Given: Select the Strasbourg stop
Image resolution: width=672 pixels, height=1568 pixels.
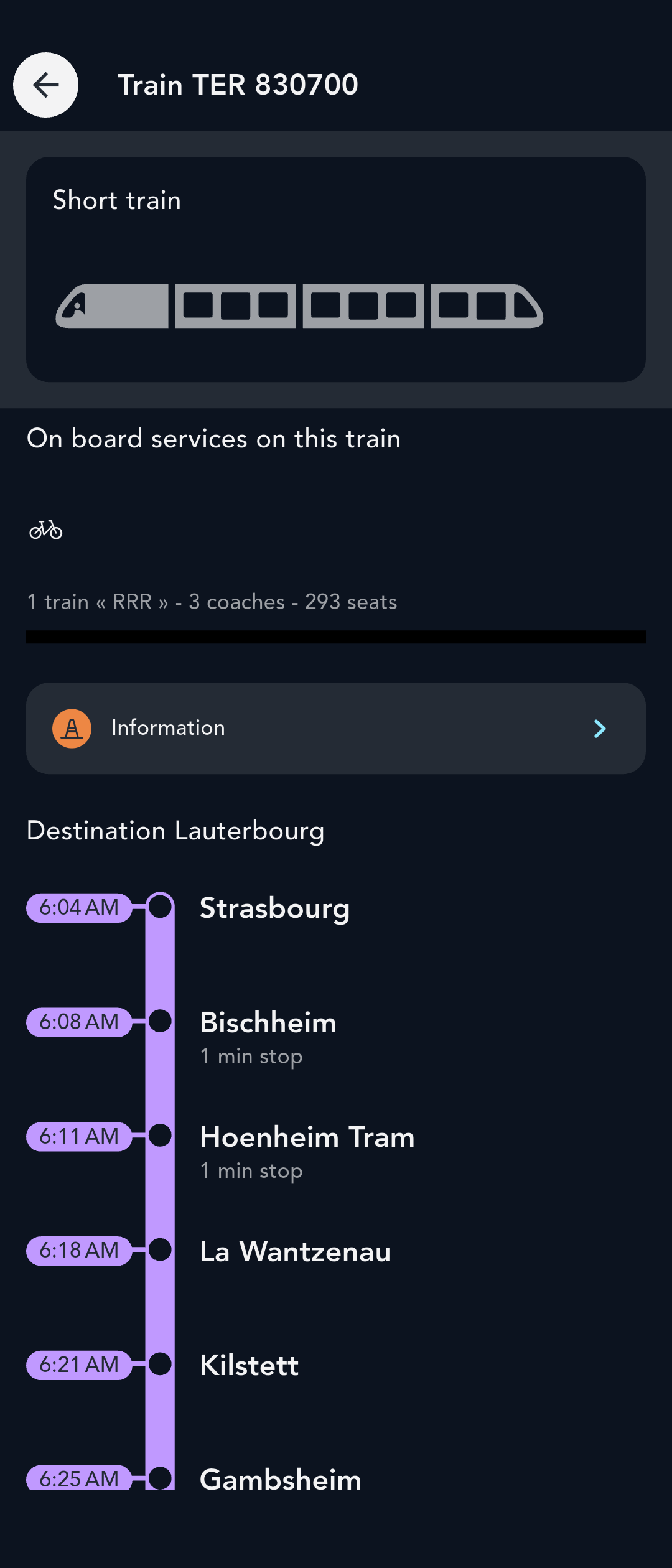Looking at the screenshot, I should point(274,908).
